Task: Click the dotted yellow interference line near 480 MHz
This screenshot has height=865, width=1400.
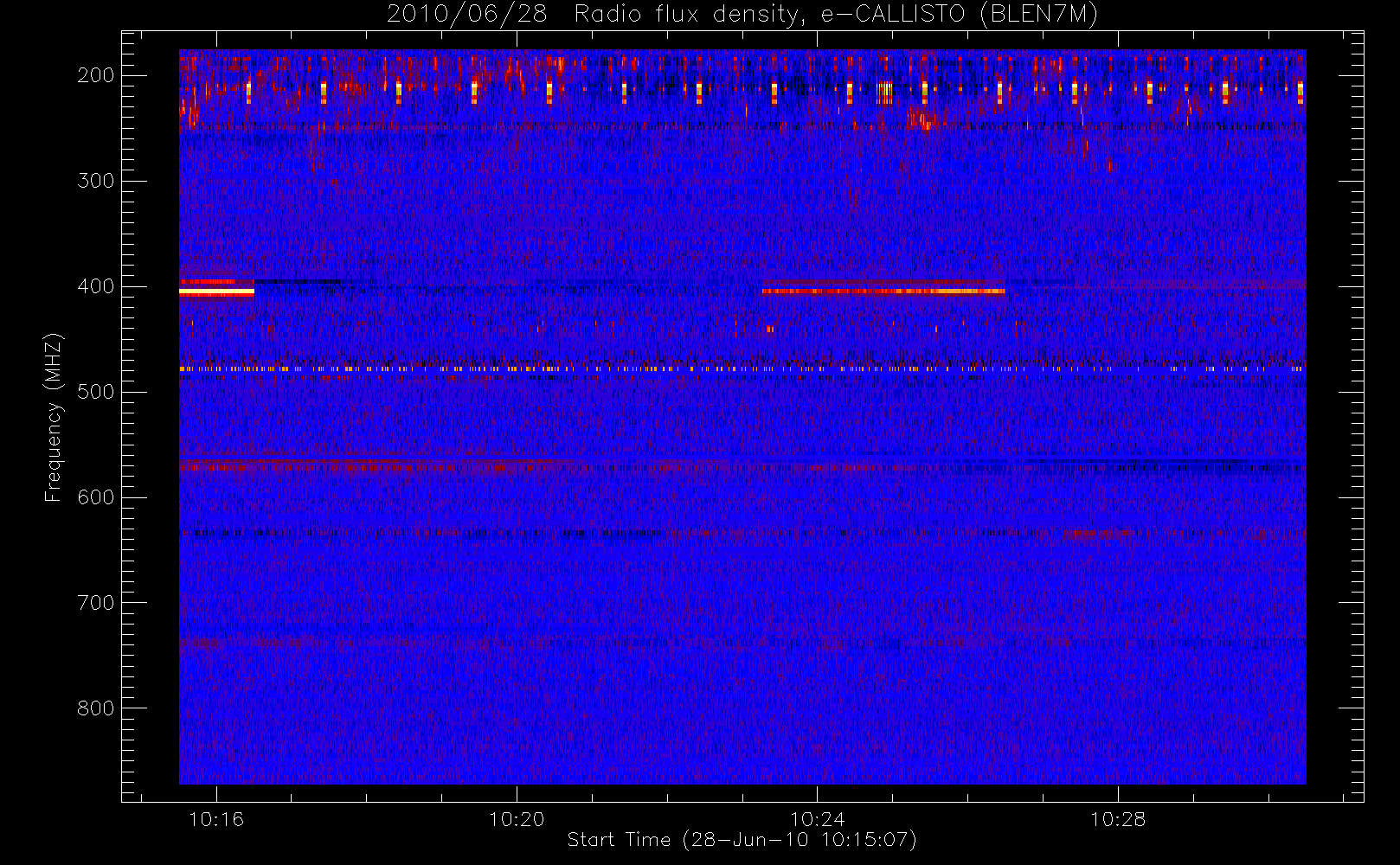Action: (x=742, y=368)
